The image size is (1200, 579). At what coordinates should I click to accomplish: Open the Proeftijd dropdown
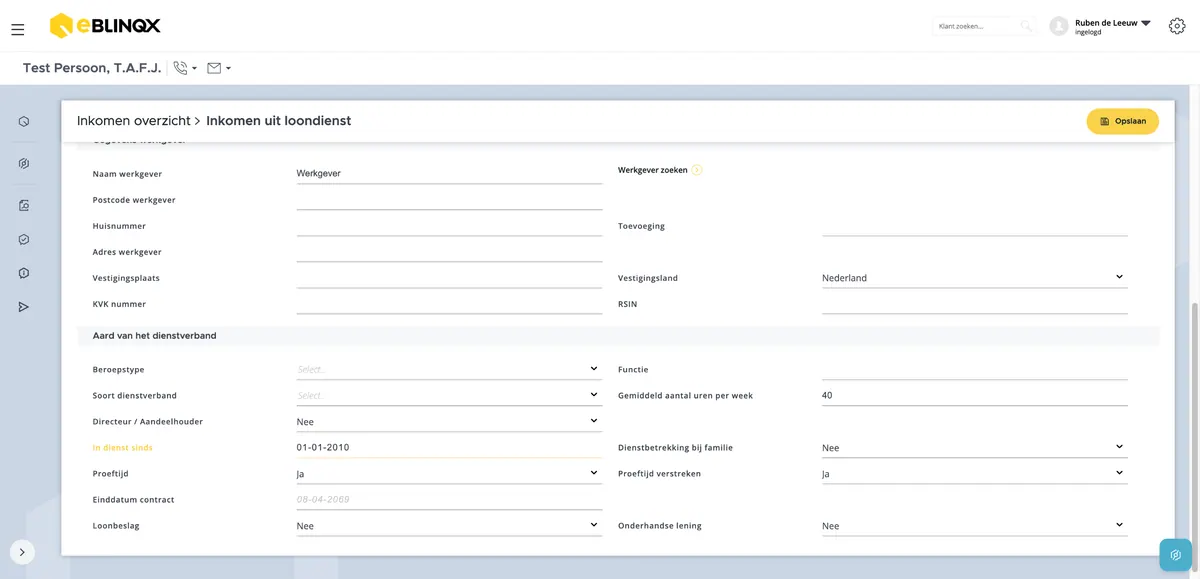tap(450, 473)
